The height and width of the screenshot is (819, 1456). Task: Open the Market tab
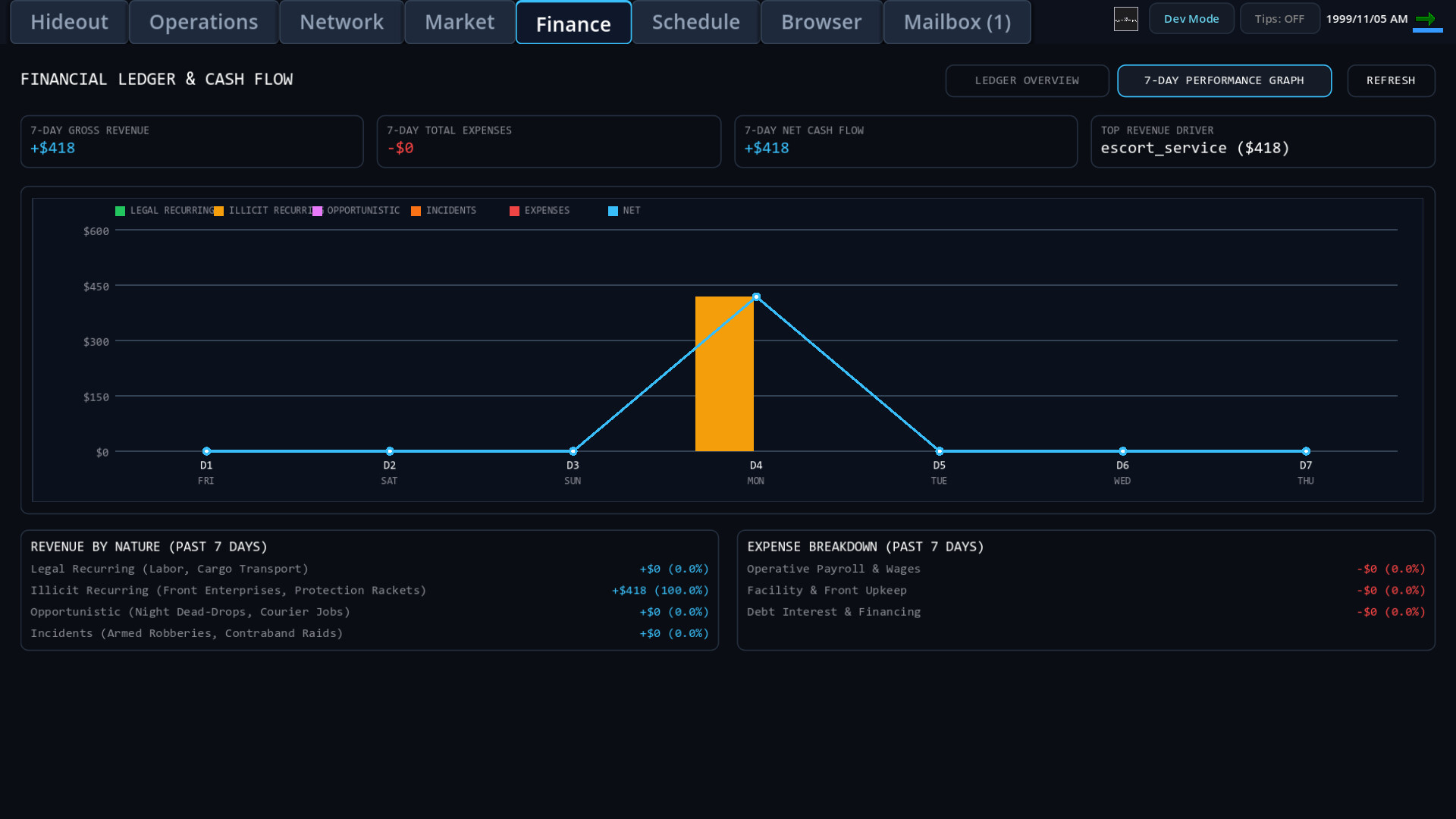[x=460, y=22]
